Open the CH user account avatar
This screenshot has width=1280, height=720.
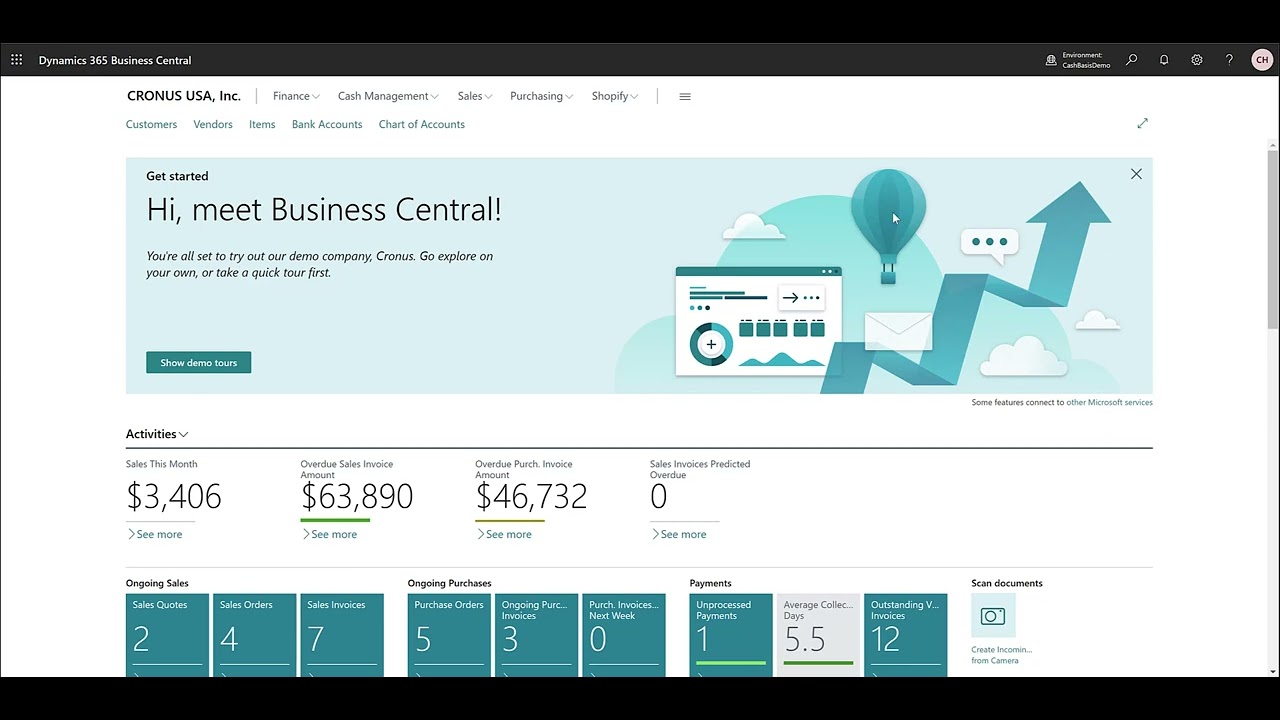tap(1262, 60)
